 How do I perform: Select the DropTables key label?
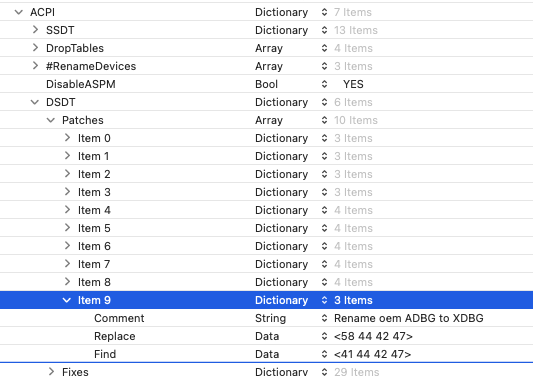(75, 48)
